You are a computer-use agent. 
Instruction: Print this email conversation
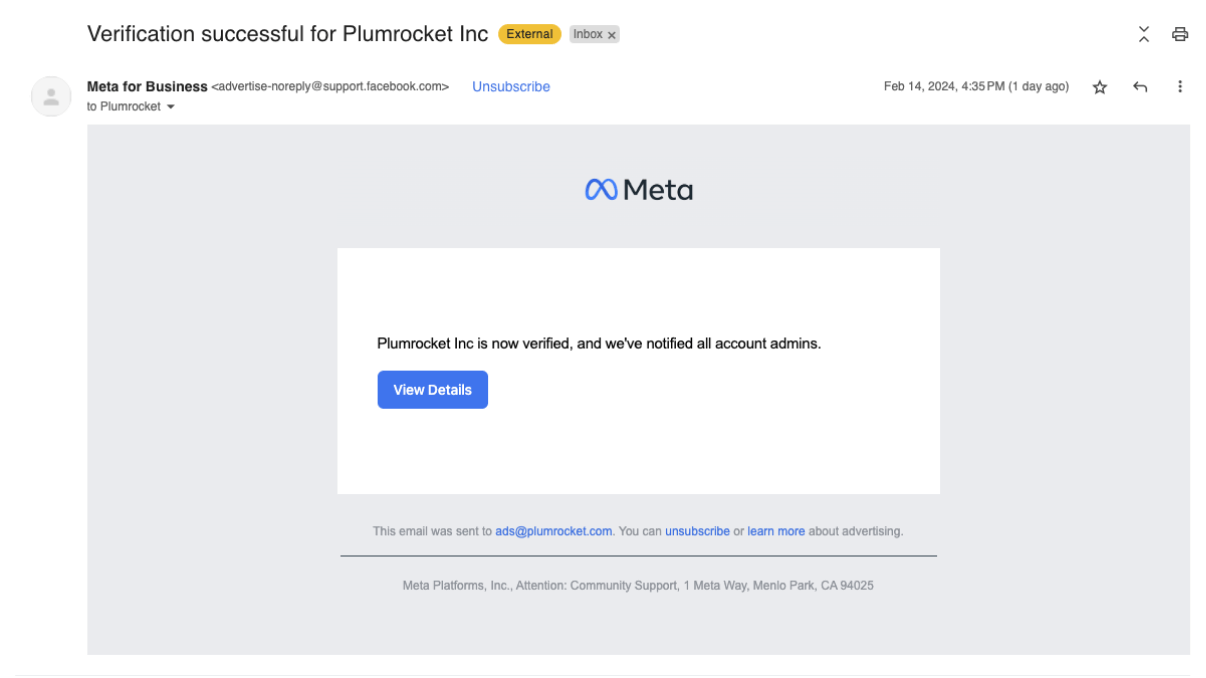(x=1180, y=34)
